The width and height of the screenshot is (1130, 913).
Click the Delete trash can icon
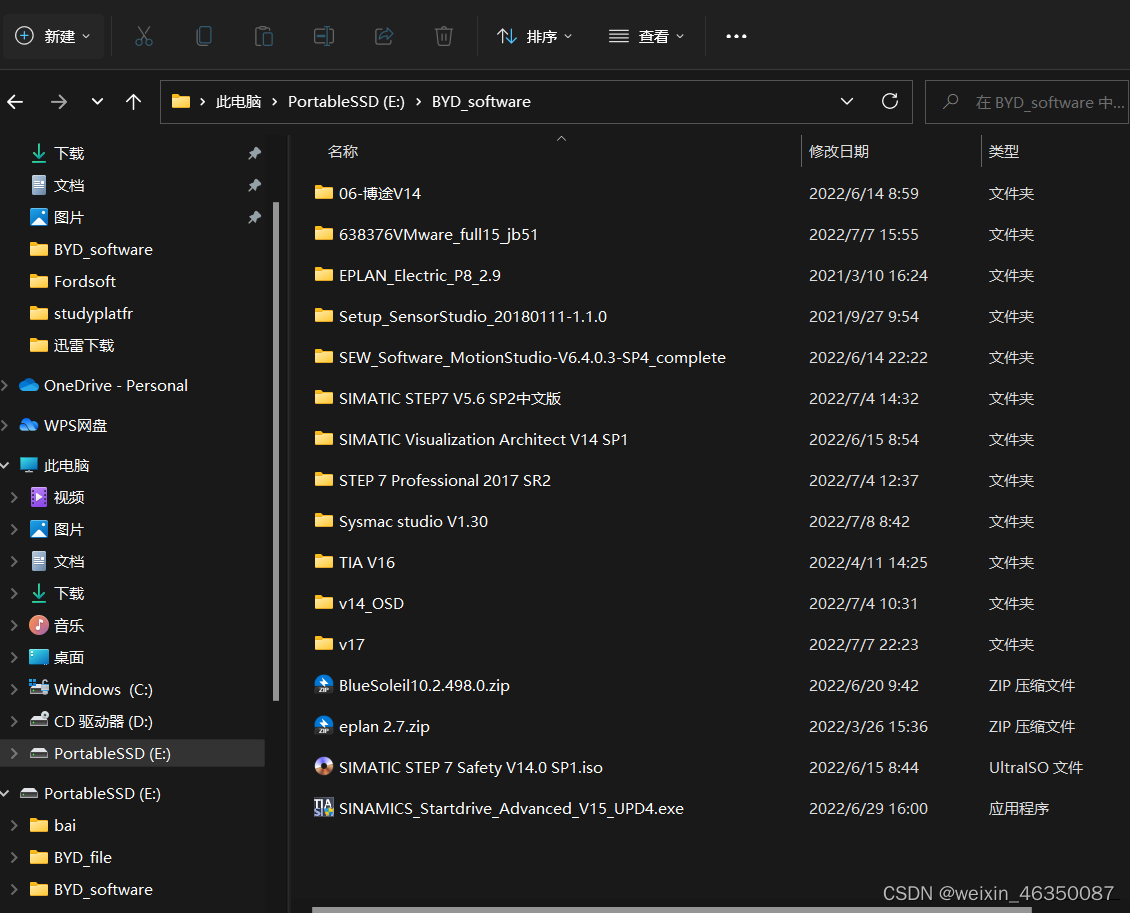tap(444, 36)
